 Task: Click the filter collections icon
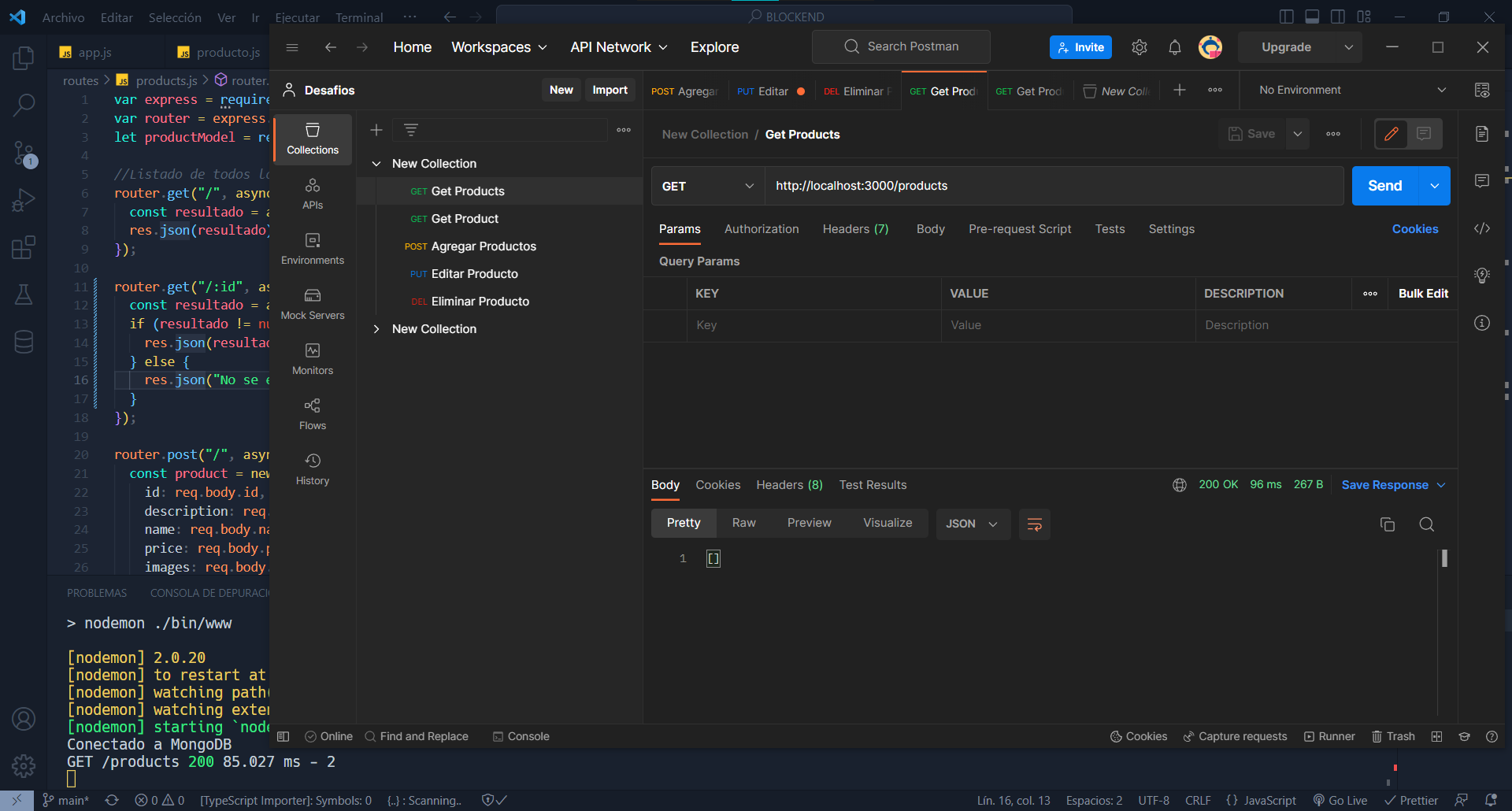(411, 130)
